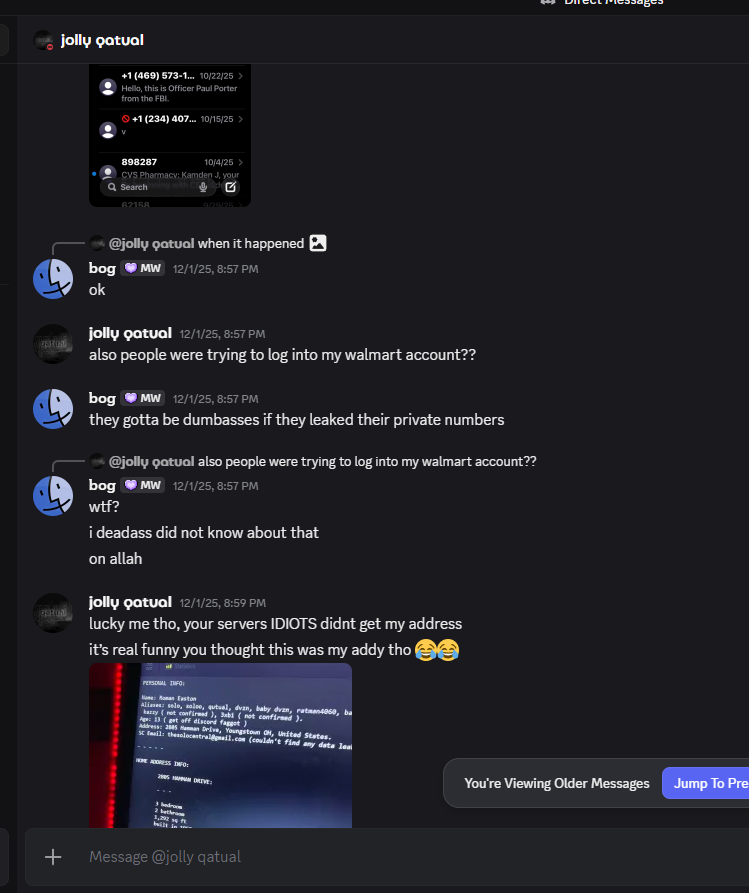Click the header avatar with do-not-disturb status
Image resolution: width=749 pixels, height=893 pixels.
pyautogui.click(x=43, y=40)
